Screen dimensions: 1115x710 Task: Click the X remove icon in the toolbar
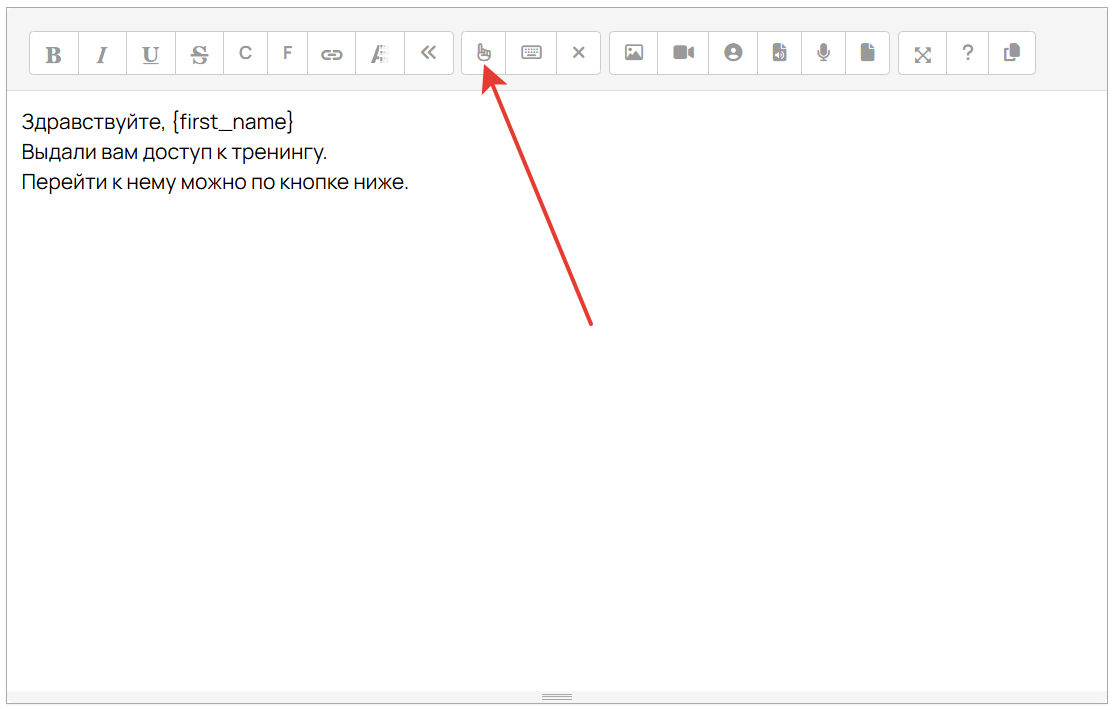(578, 53)
